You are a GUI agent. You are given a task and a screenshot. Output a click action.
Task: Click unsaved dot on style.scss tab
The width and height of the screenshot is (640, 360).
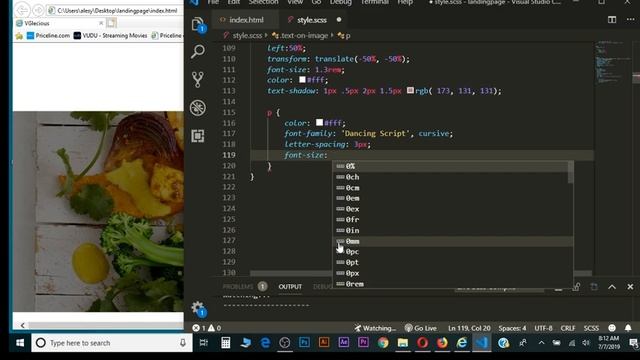click(x=339, y=20)
